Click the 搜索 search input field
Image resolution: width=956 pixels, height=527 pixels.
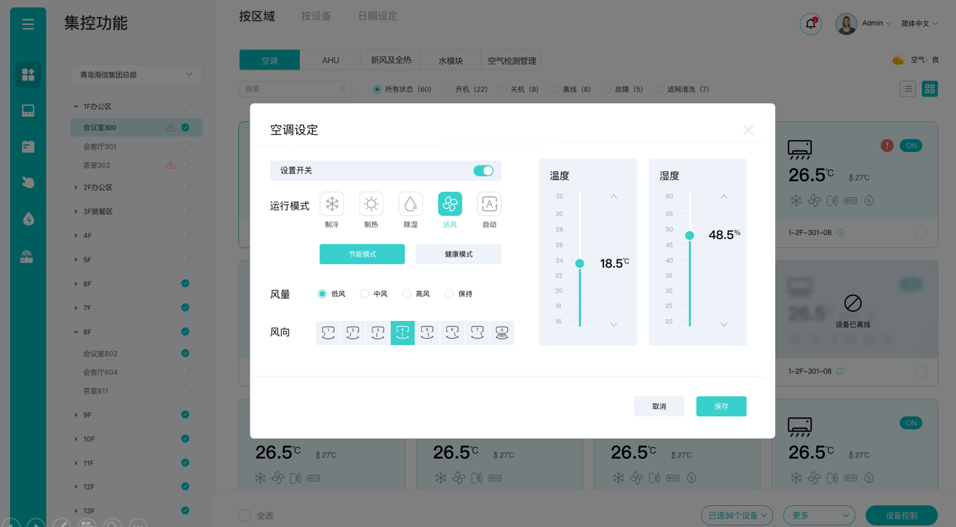tap(295, 89)
